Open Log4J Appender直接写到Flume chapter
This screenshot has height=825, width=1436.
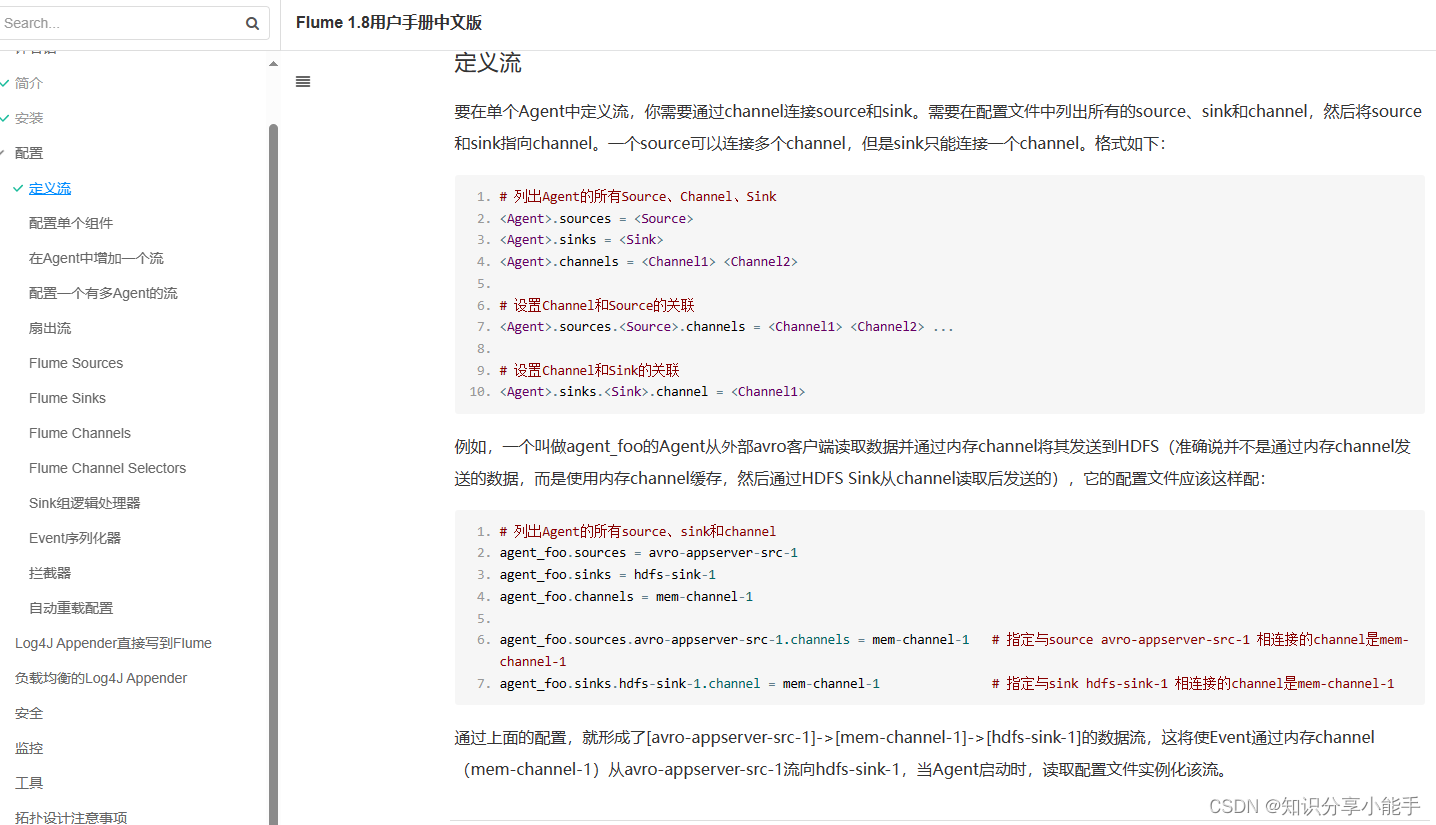pos(113,643)
